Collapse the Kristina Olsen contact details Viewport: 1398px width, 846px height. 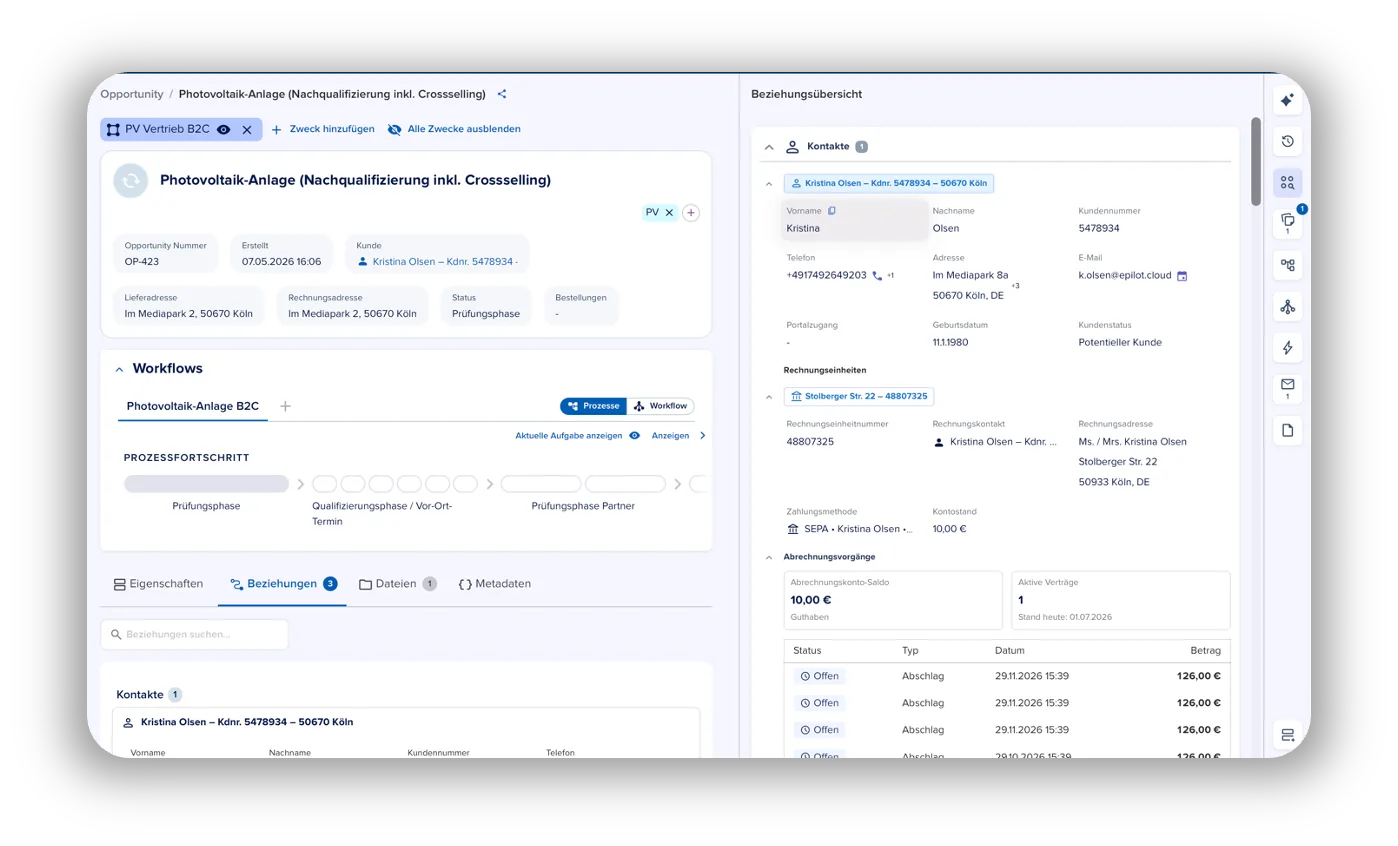click(x=768, y=184)
